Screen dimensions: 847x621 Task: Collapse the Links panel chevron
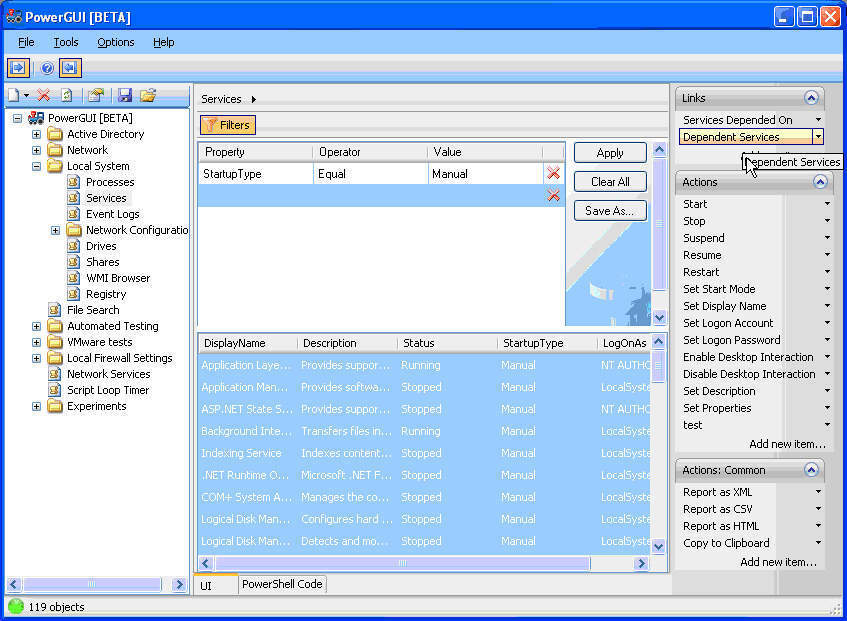(x=812, y=98)
